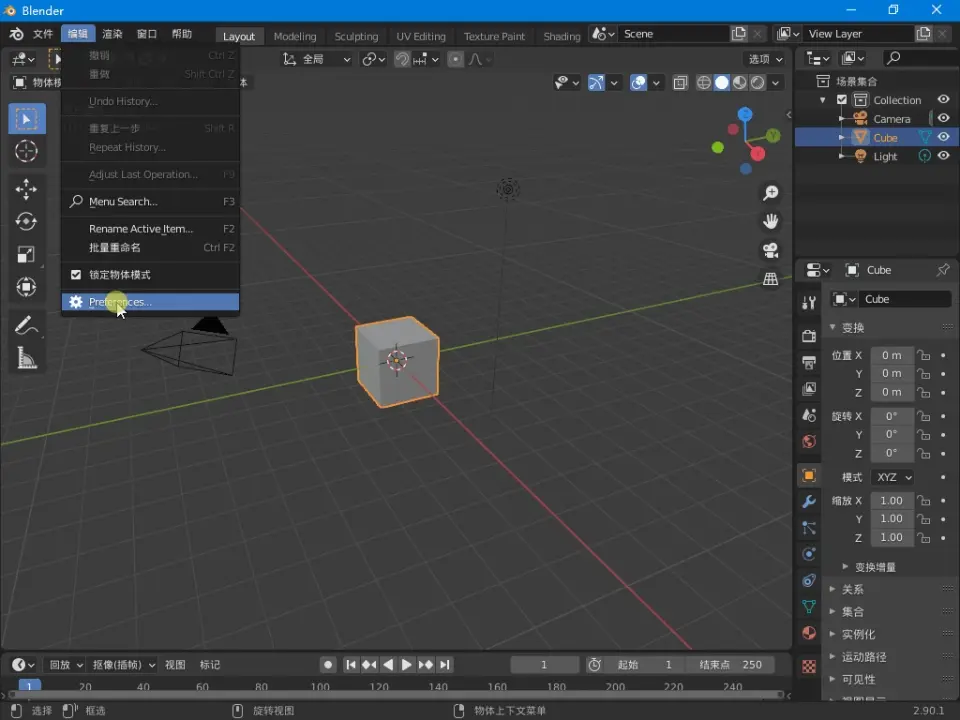This screenshot has height=720, width=960.
Task: Uncheck the 锁定物体模式 checkbox
Action: point(76,274)
